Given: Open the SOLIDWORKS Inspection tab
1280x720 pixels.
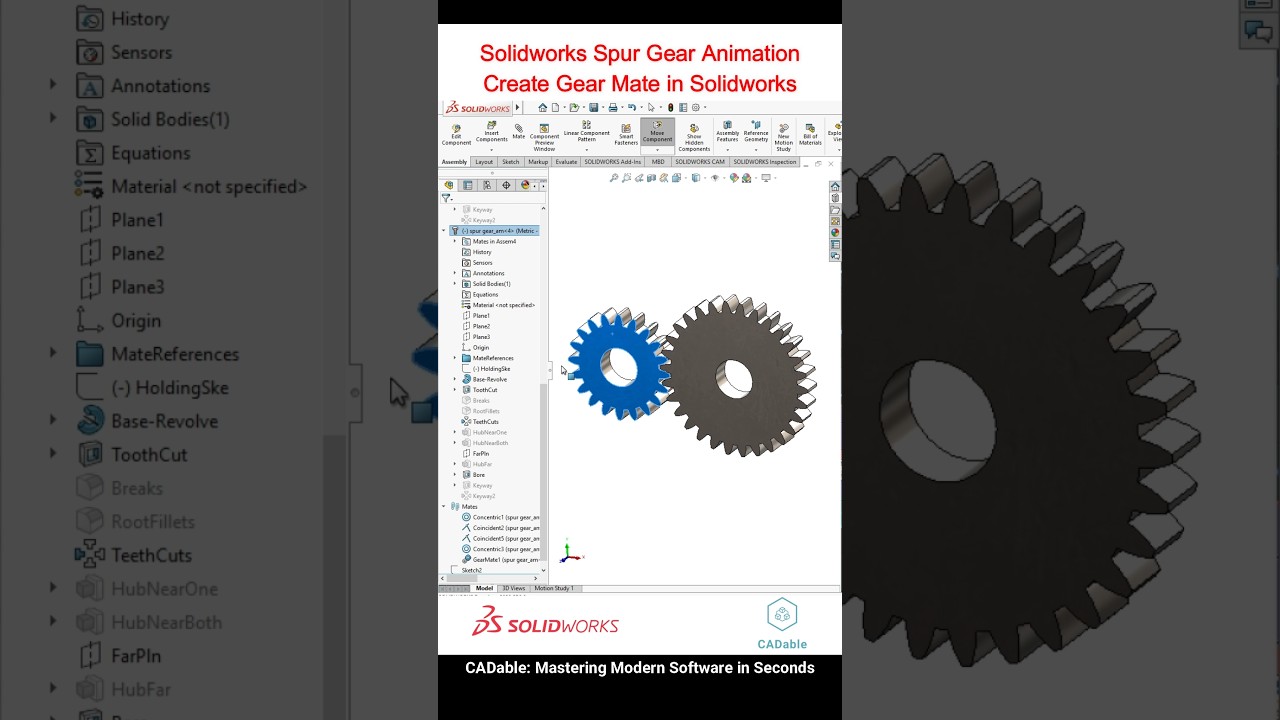Looking at the screenshot, I should pyautogui.click(x=765, y=162).
